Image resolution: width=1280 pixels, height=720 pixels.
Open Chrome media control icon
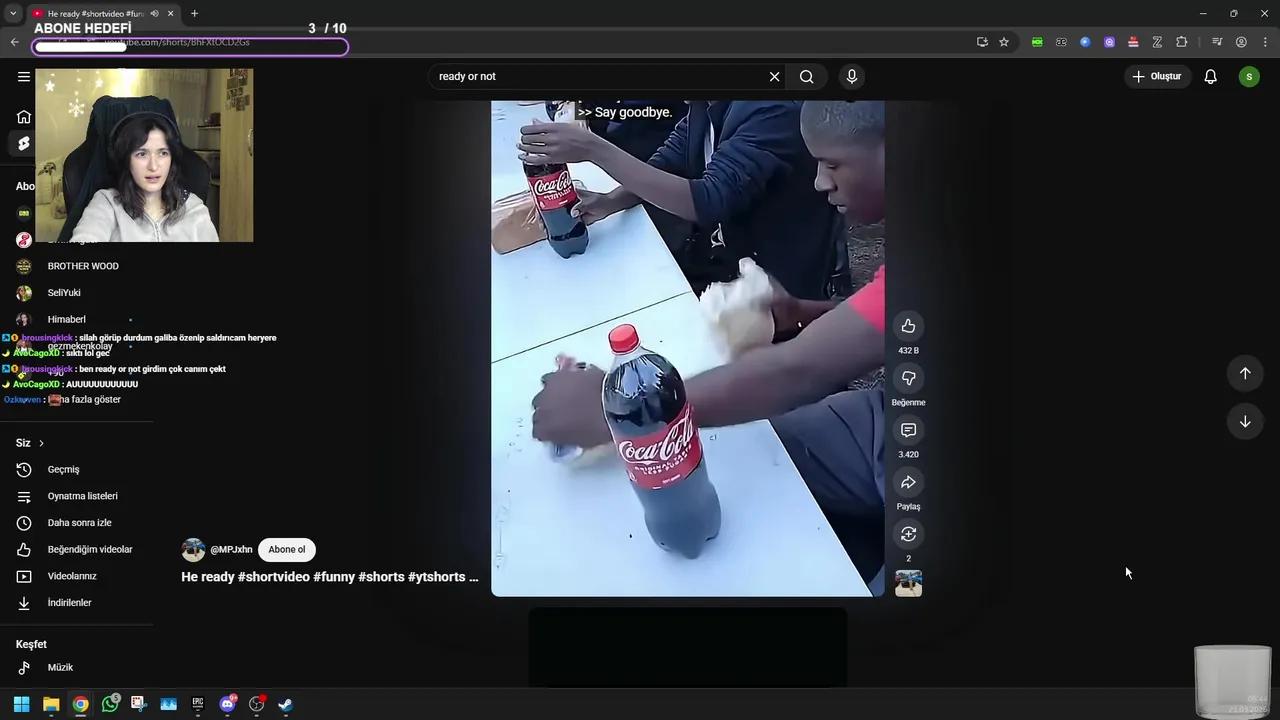[1217, 42]
